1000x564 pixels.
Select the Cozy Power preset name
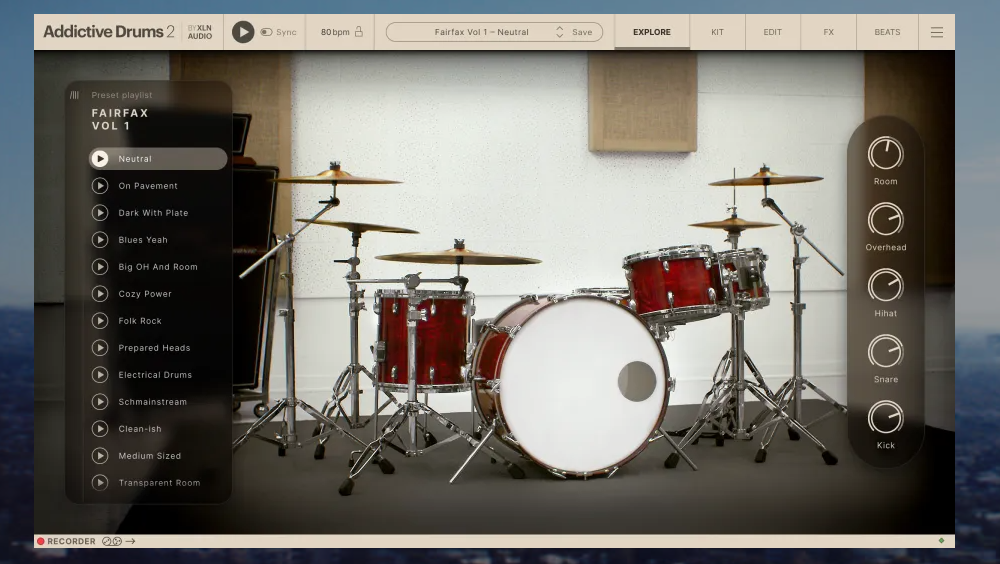coord(145,294)
